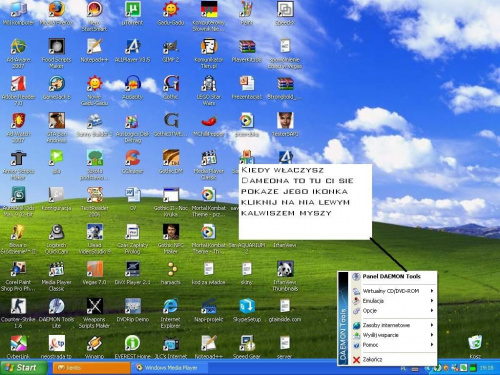Switch to Windows Media Player taskbar button
500x375 pixels.
click(x=170, y=368)
